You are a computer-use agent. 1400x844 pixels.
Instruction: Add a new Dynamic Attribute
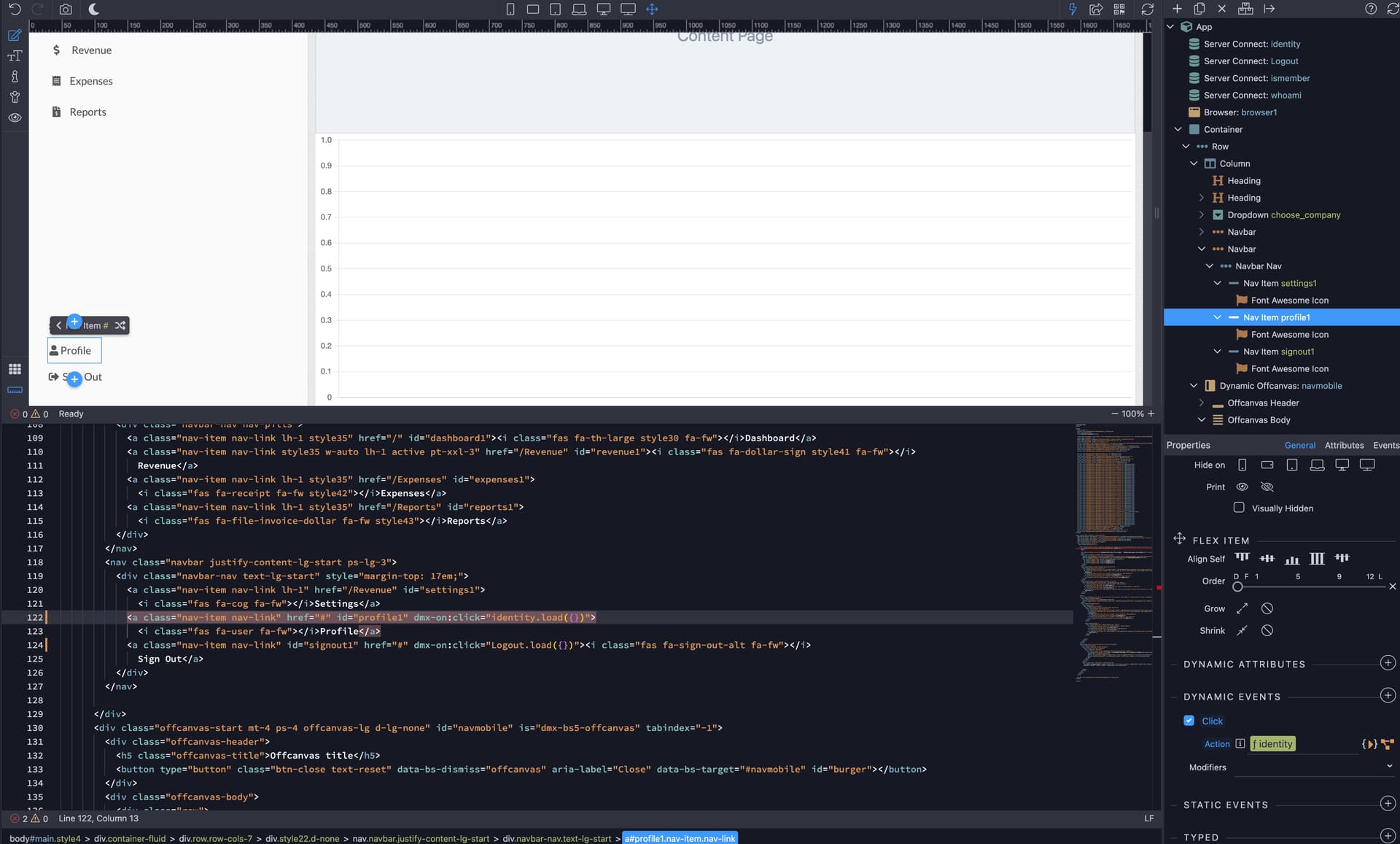click(x=1388, y=663)
